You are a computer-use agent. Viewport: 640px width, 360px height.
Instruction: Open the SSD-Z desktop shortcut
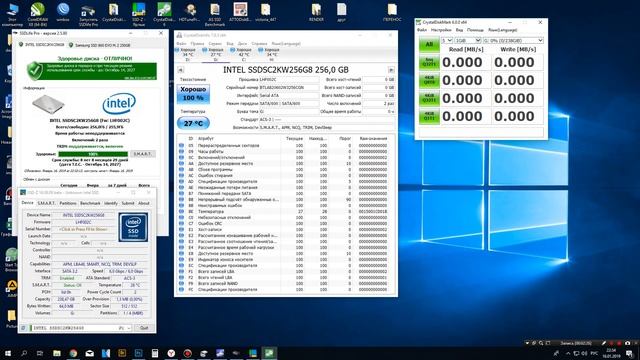pyautogui.click(x=139, y=14)
